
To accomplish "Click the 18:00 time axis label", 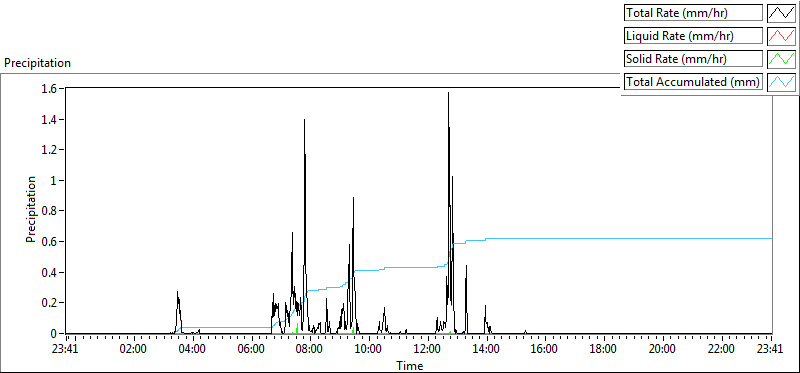I will click(x=604, y=350).
